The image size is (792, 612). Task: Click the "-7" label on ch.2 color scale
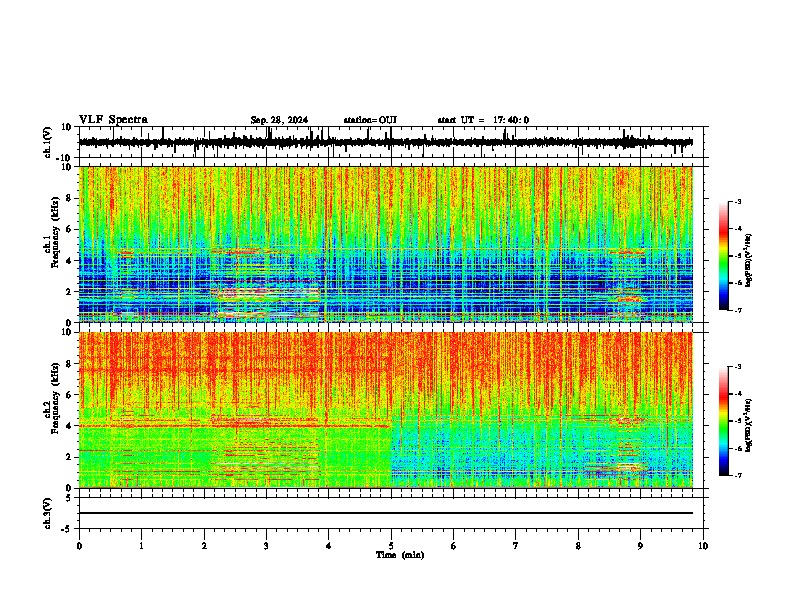coord(738,475)
